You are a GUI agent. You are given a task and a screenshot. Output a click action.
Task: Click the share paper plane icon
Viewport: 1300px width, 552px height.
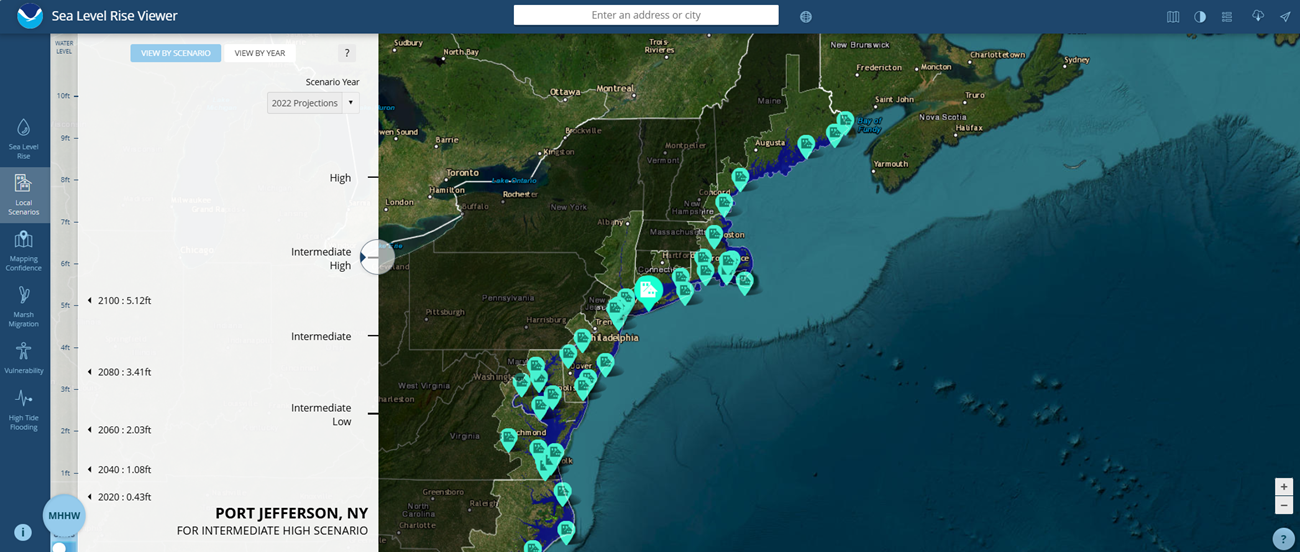click(x=1285, y=17)
